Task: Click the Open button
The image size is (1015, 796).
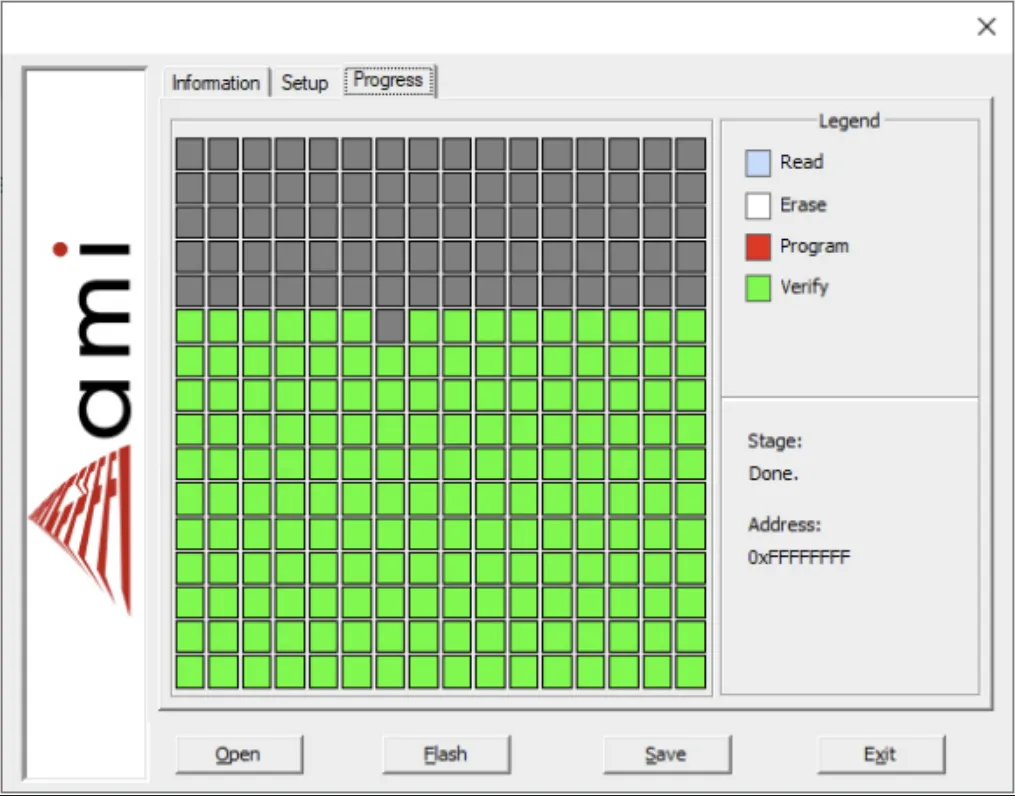Action: click(238, 754)
